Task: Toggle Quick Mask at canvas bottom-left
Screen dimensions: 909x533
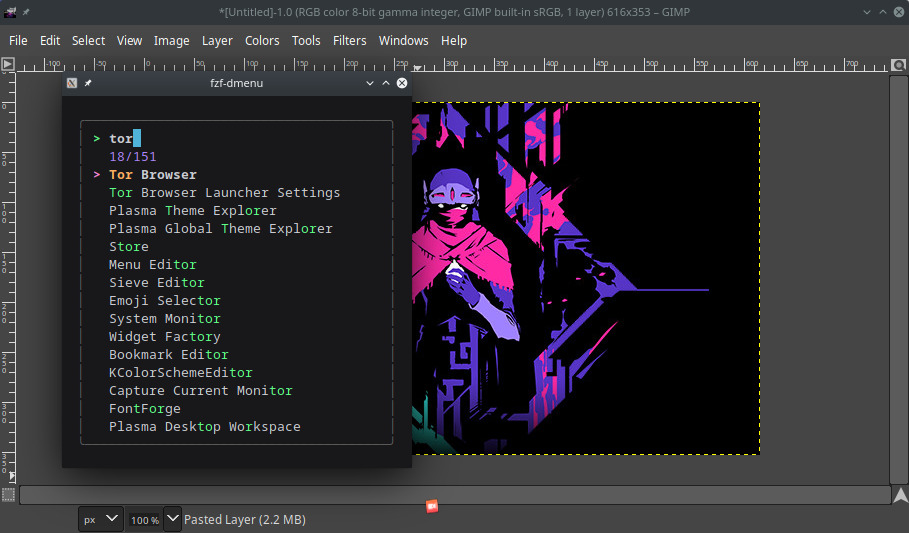Action: click(x=8, y=495)
